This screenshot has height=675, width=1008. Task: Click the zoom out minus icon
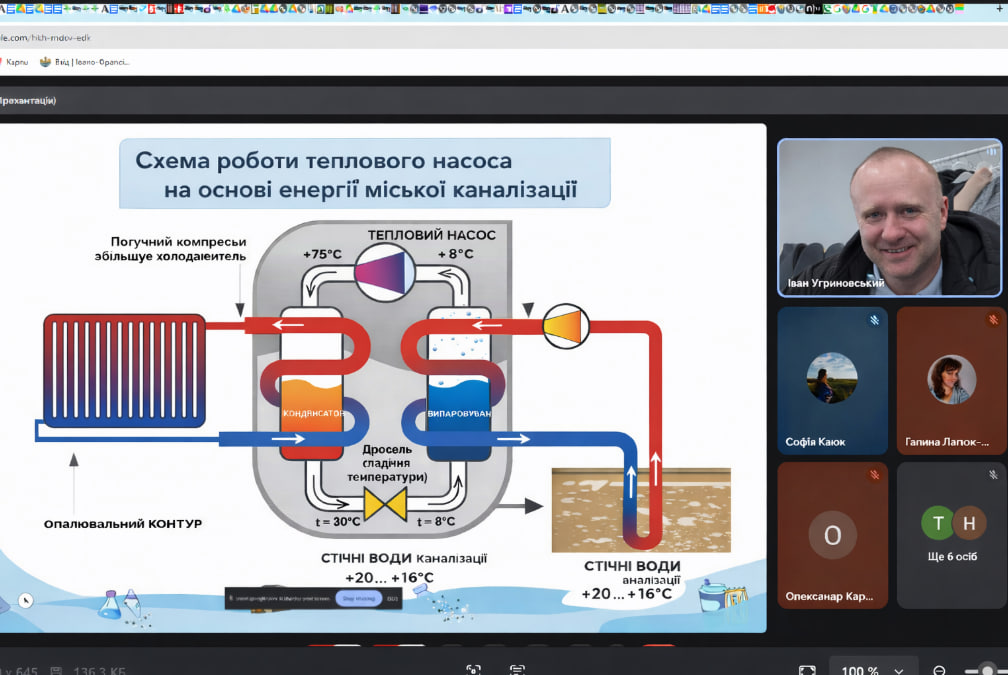939,670
